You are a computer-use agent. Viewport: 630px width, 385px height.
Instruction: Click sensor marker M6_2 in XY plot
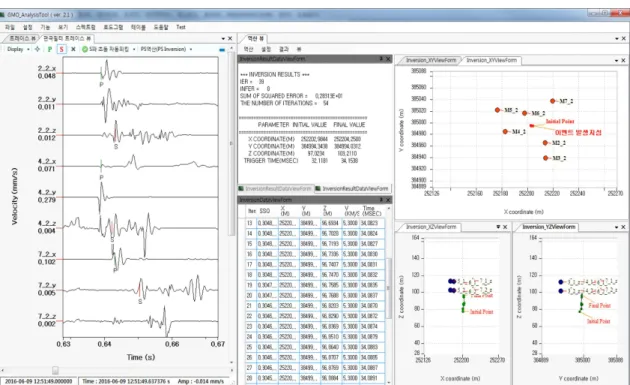click(x=524, y=113)
